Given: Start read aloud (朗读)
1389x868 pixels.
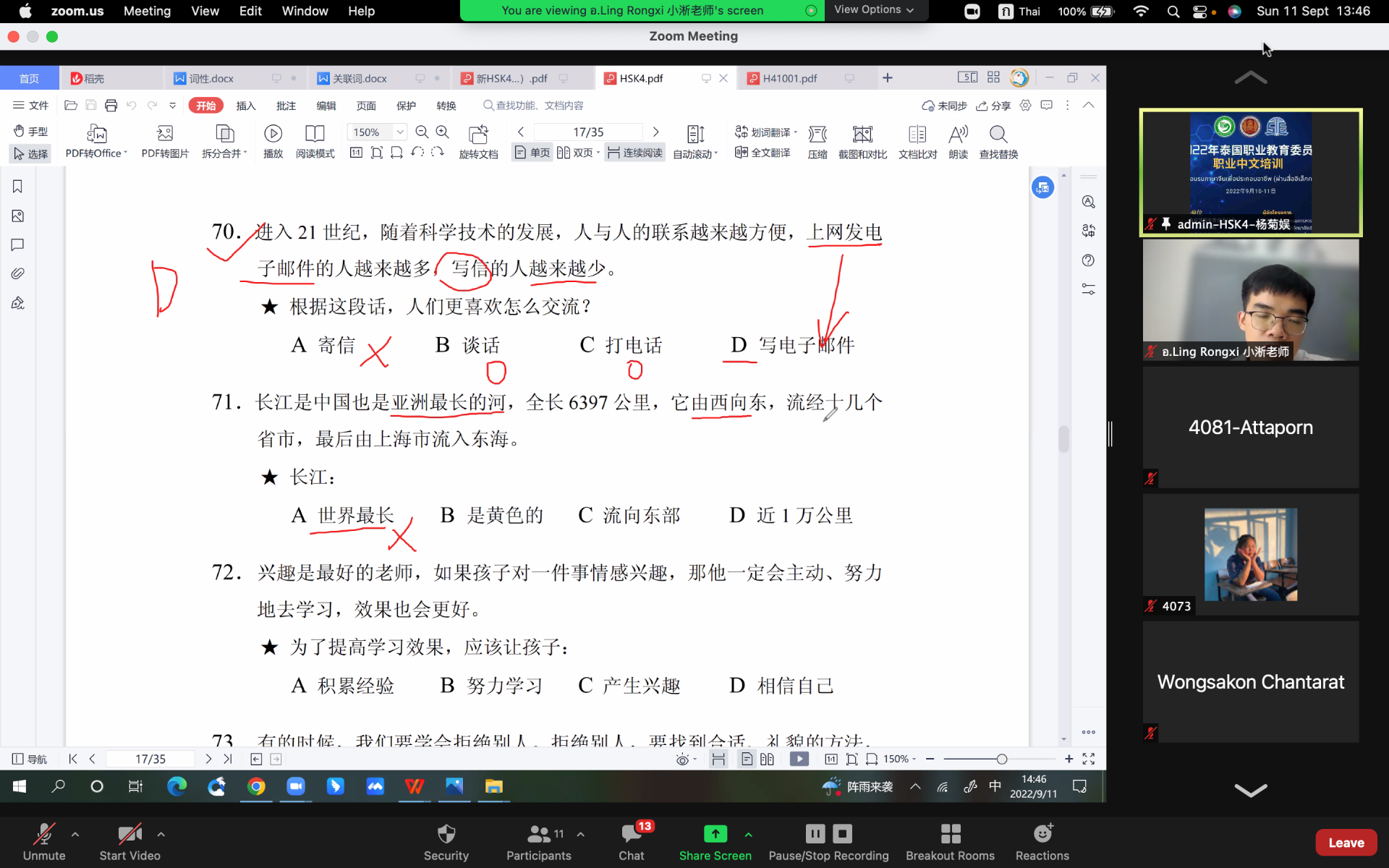Looking at the screenshot, I should click(x=958, y=141).
